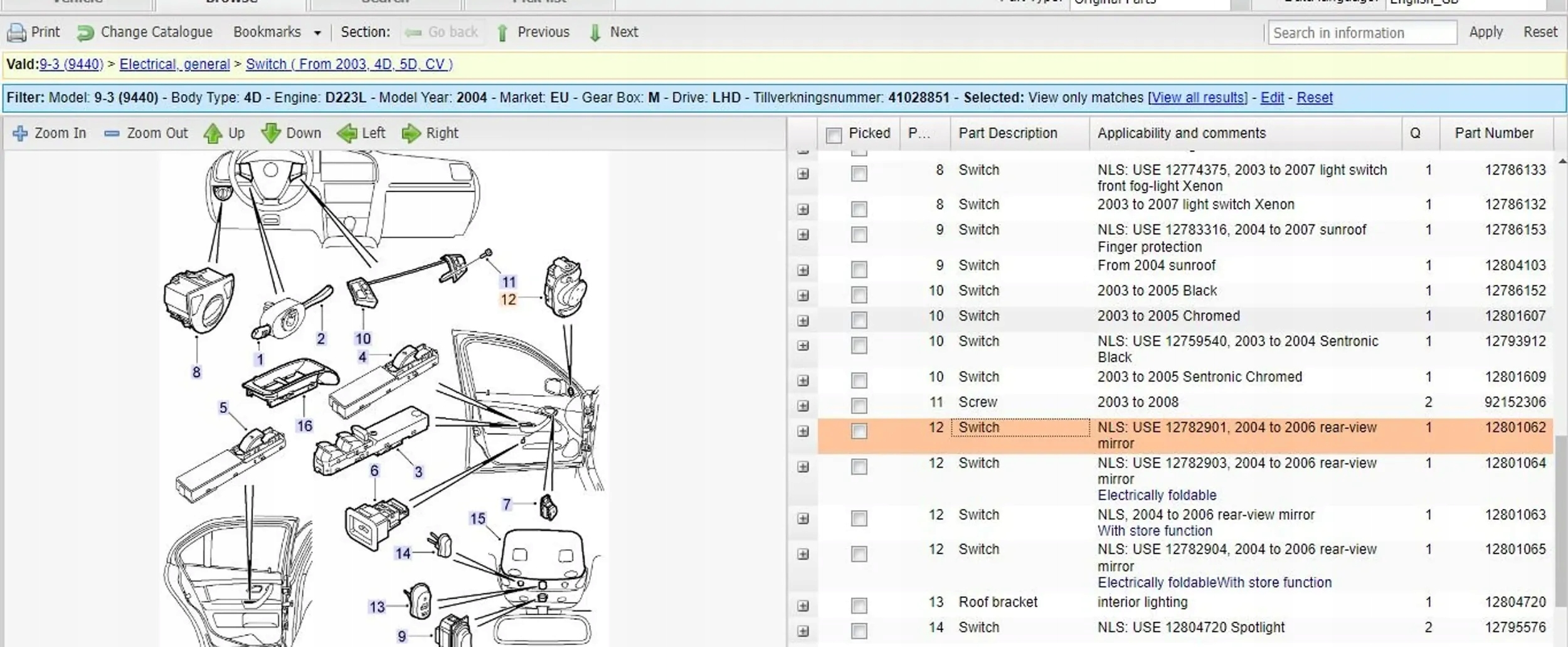
Task: Click the filter Reset link
Action: point(1315,98)
